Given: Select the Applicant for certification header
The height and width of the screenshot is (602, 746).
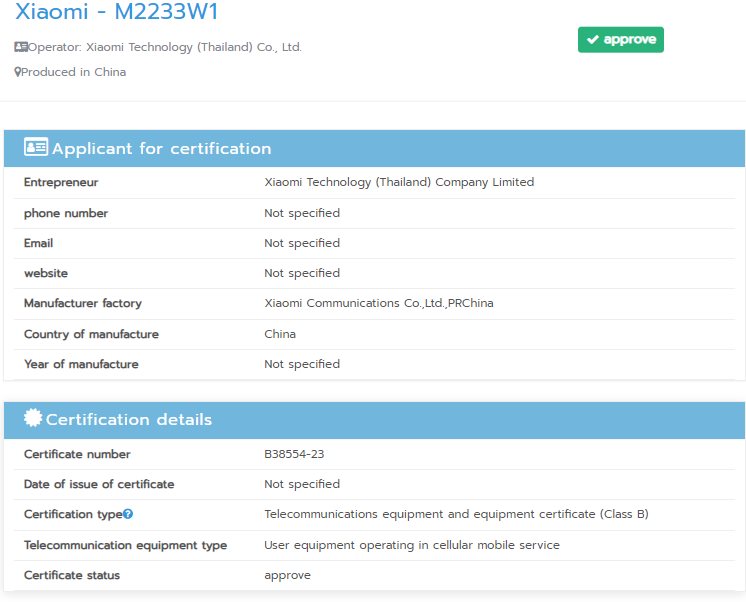Looking at the screenshot, I should pos(374,148).
